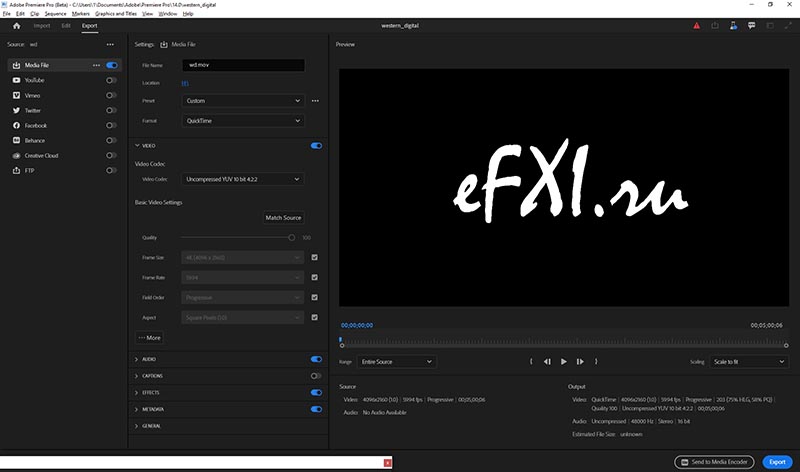Select the Behance destination icon
Viewport: 800px width, 472px height.
coord(16,140)
